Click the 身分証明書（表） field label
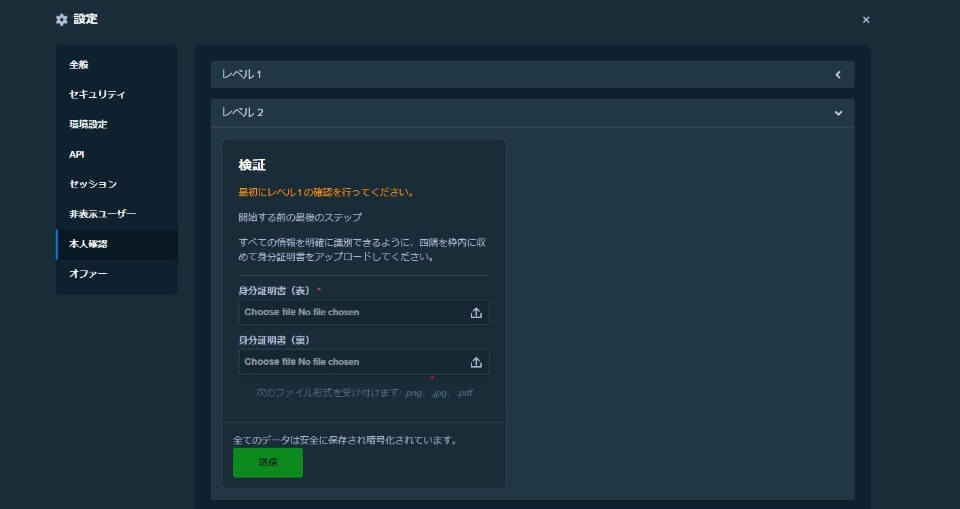 tap(274, 290)
